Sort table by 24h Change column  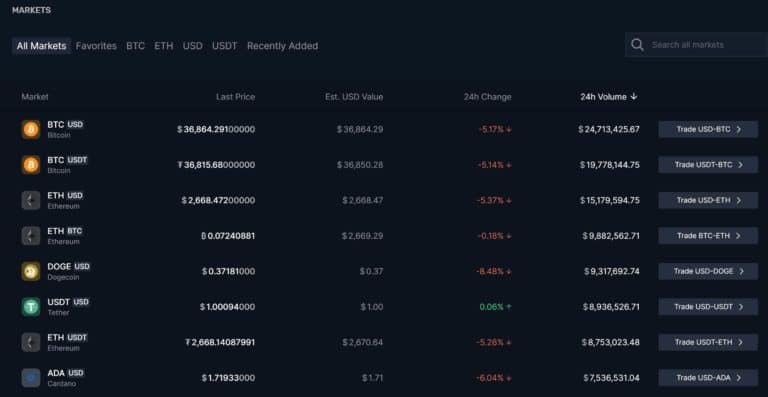tap(487, 97)
